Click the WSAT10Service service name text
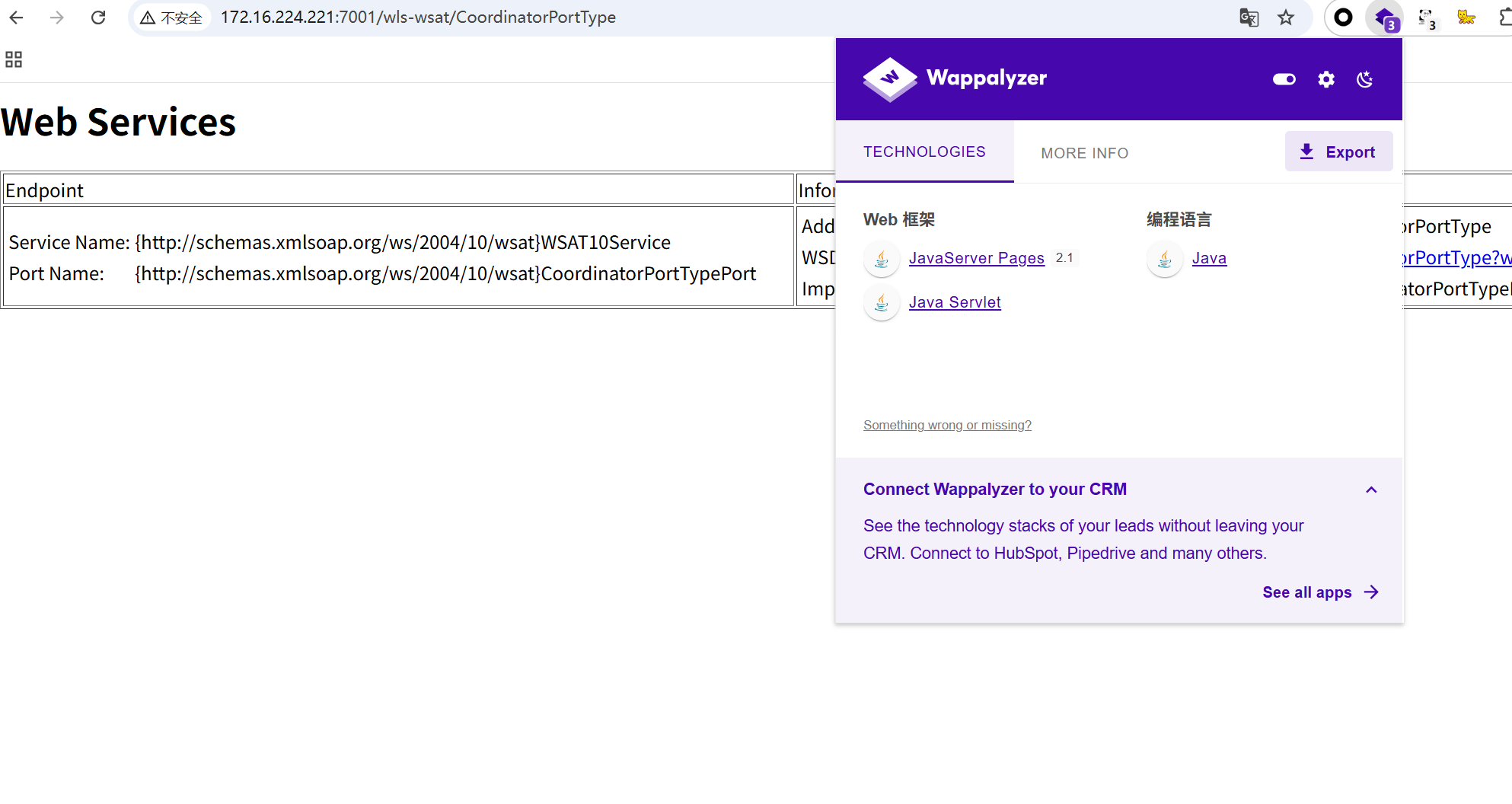 pyautogui.click(x=403, y=242)
